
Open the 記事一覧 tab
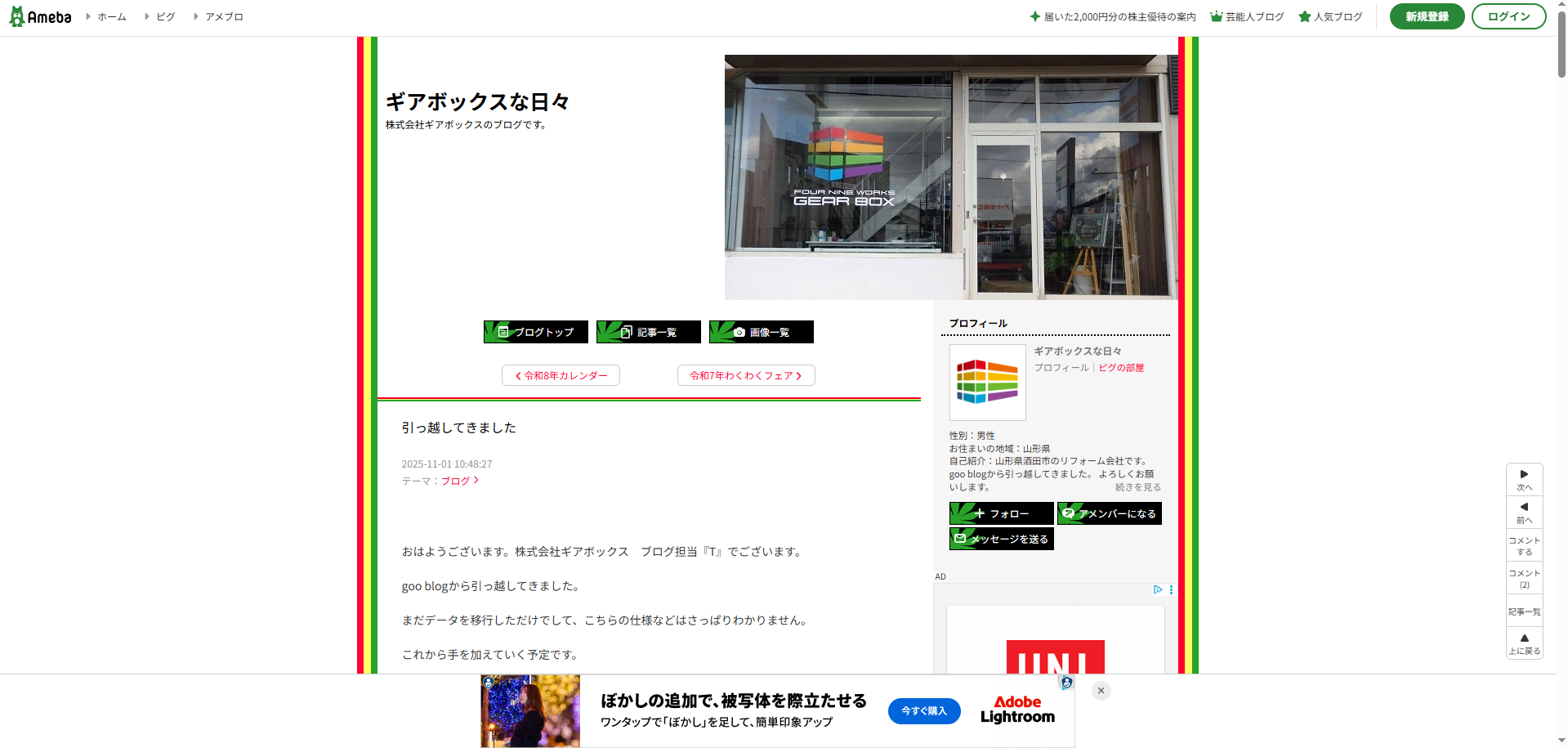click(649, 332)
